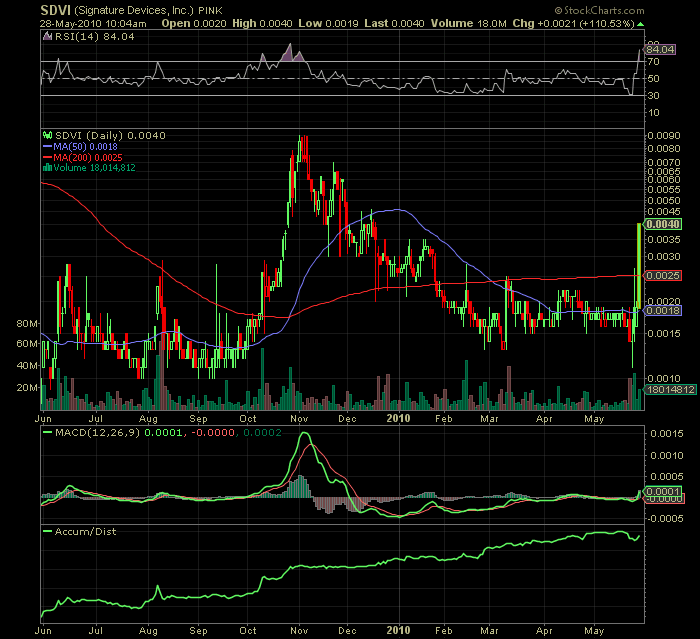The height and width of the screenshot is (639, 700).
Task: Click the SDVI (Daily) 0.0040 legend label
Action: tap(110, 135)
